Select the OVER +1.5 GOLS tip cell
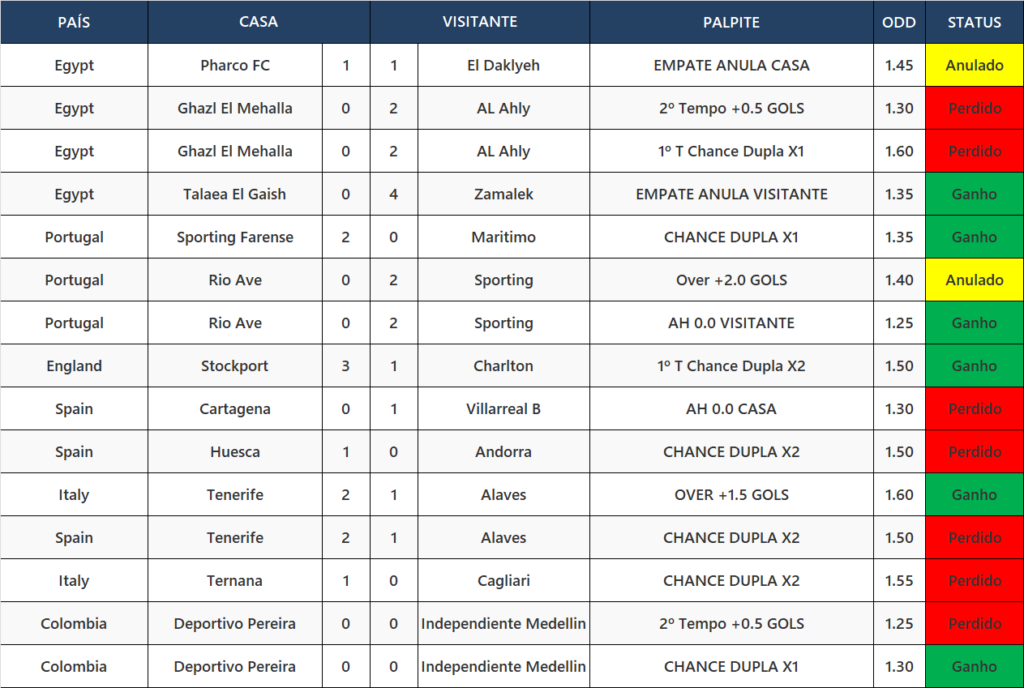This screenshot has width=1024, height=688. pyautogui.click(x=731, y=495)
